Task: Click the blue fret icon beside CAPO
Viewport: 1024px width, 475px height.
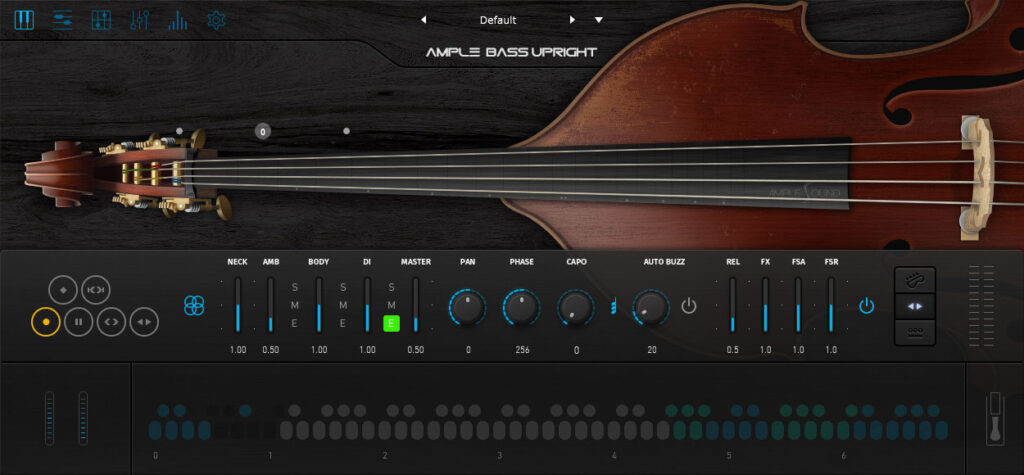Action: (613, 306)
